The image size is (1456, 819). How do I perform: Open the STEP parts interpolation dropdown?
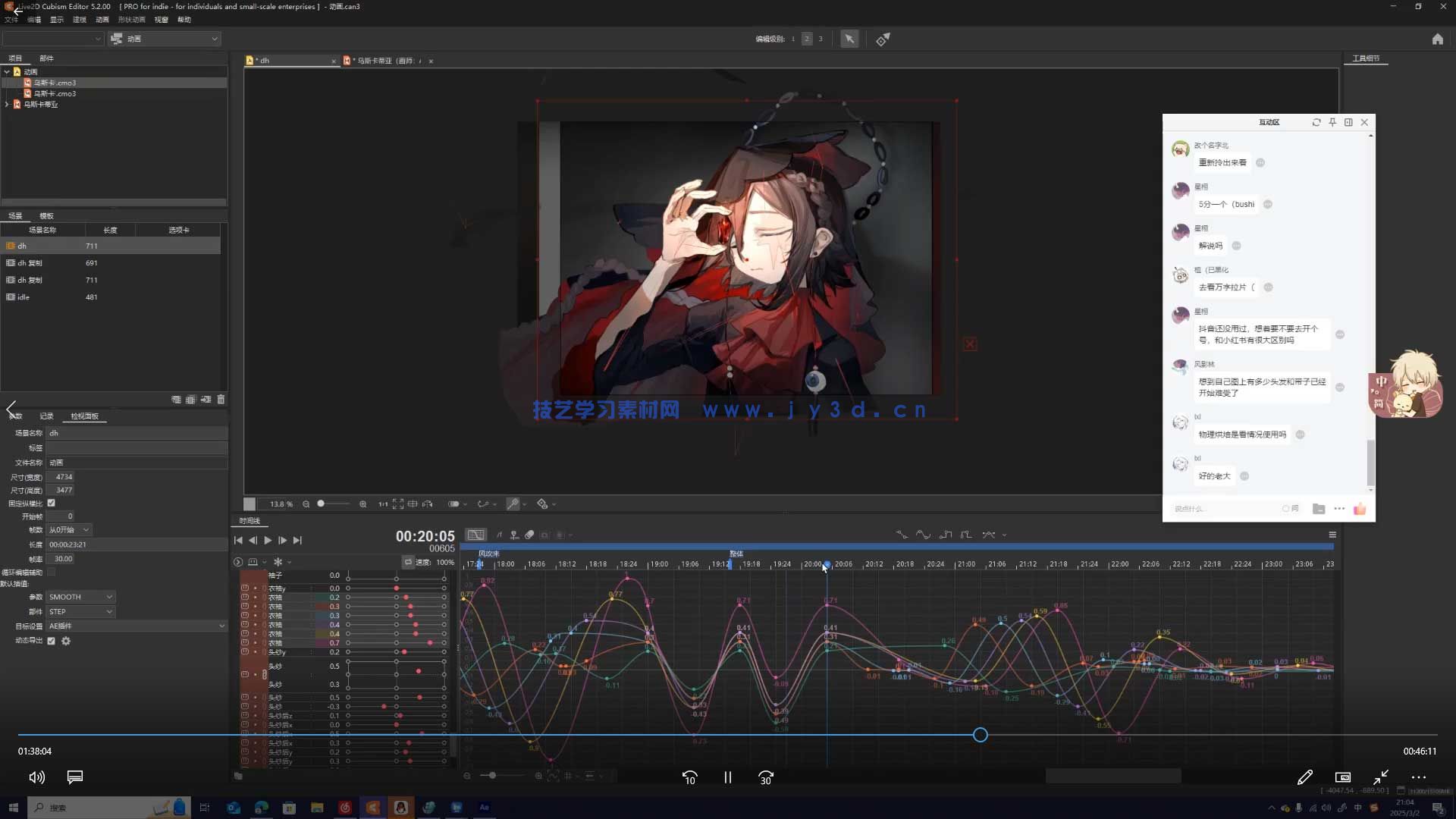(x=80, y=611)
